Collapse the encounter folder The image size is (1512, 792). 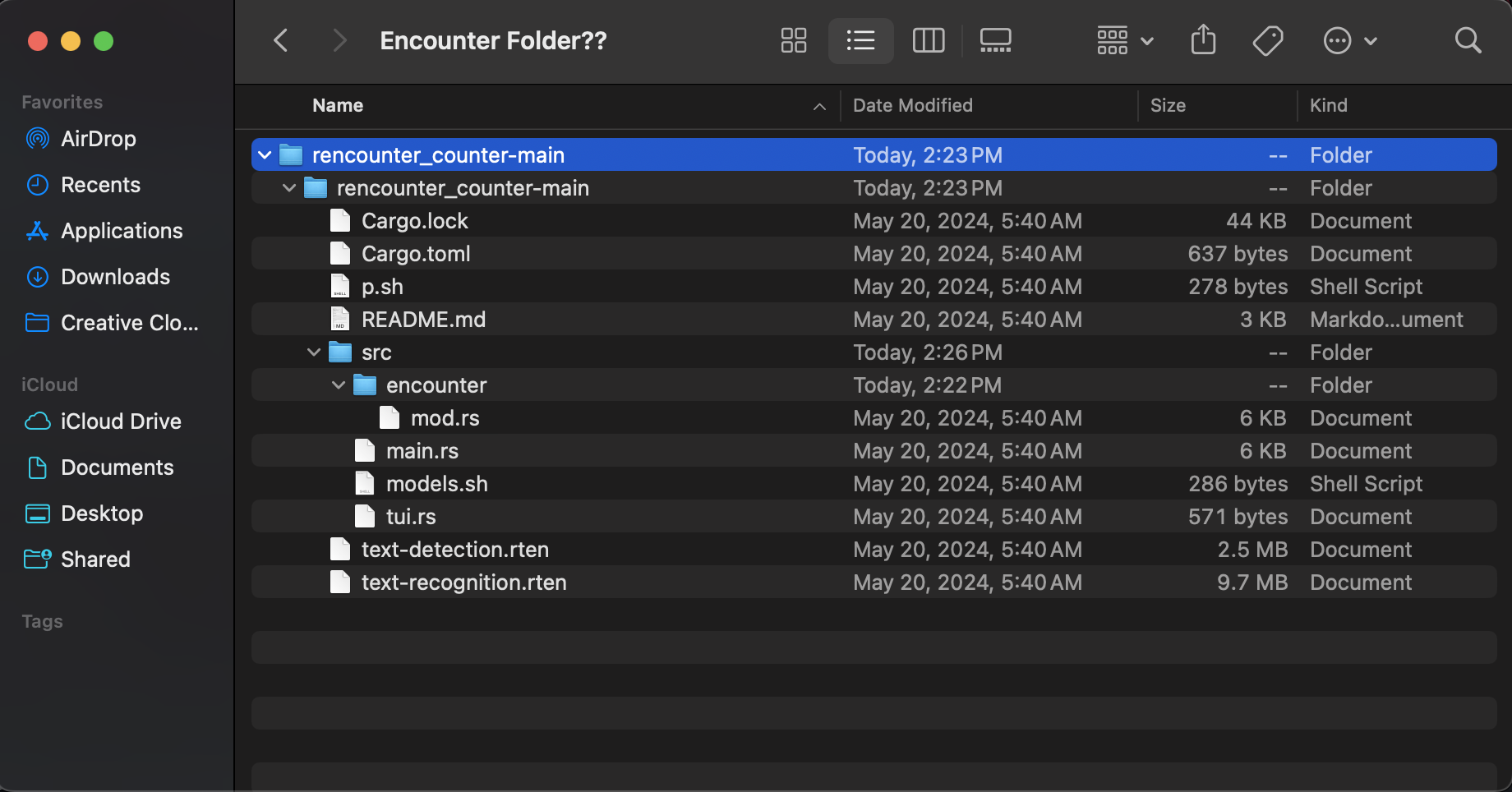coord(339,385)
